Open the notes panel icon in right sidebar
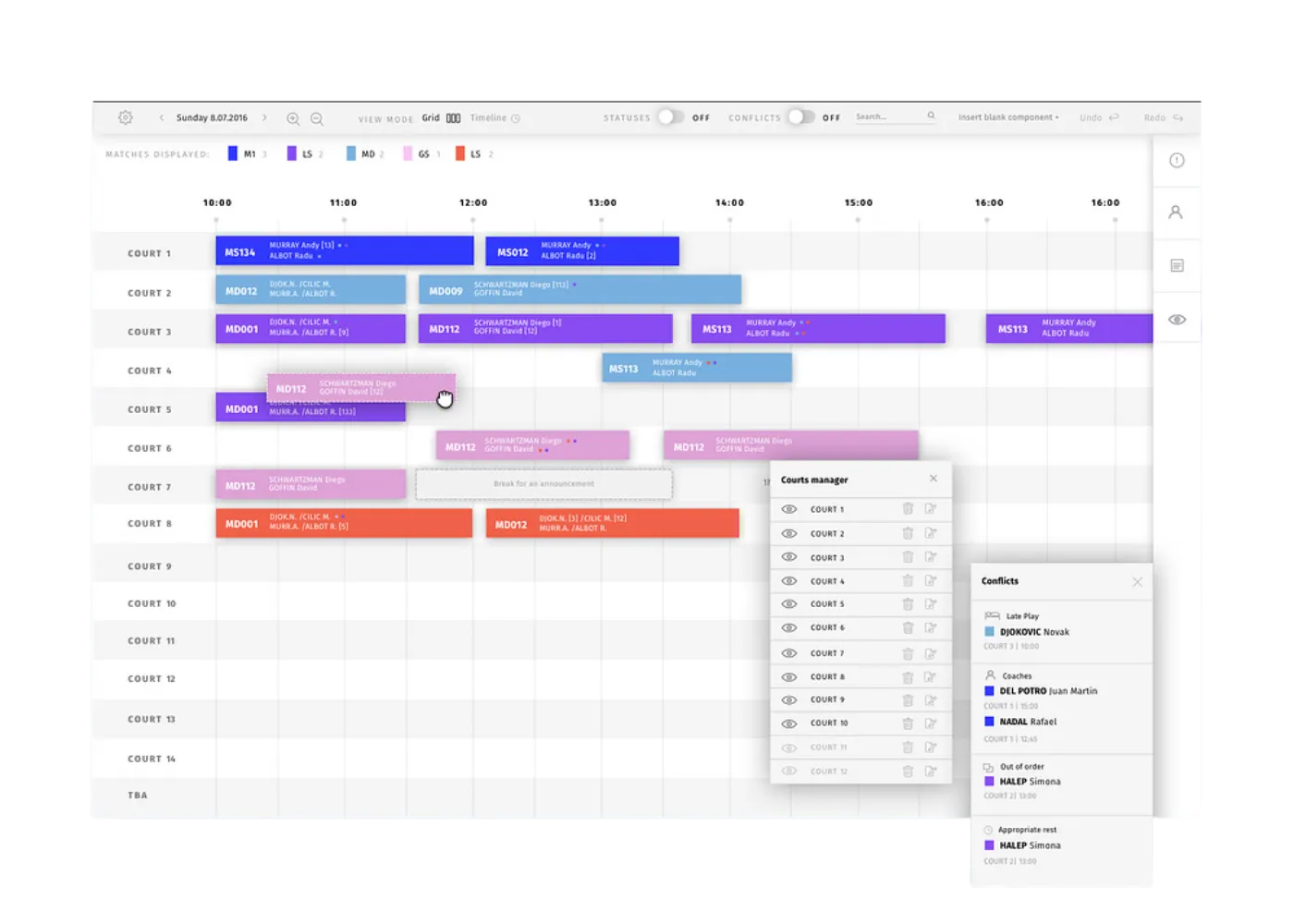Screen dimensions: 1294x924 point(1177,265)
